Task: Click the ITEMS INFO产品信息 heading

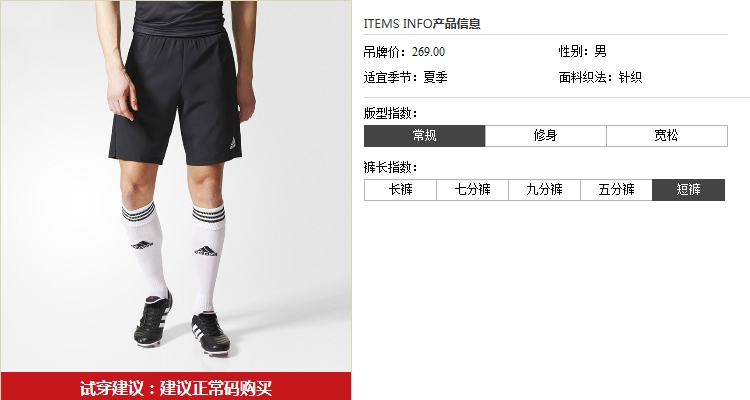Action: point(422,23)
